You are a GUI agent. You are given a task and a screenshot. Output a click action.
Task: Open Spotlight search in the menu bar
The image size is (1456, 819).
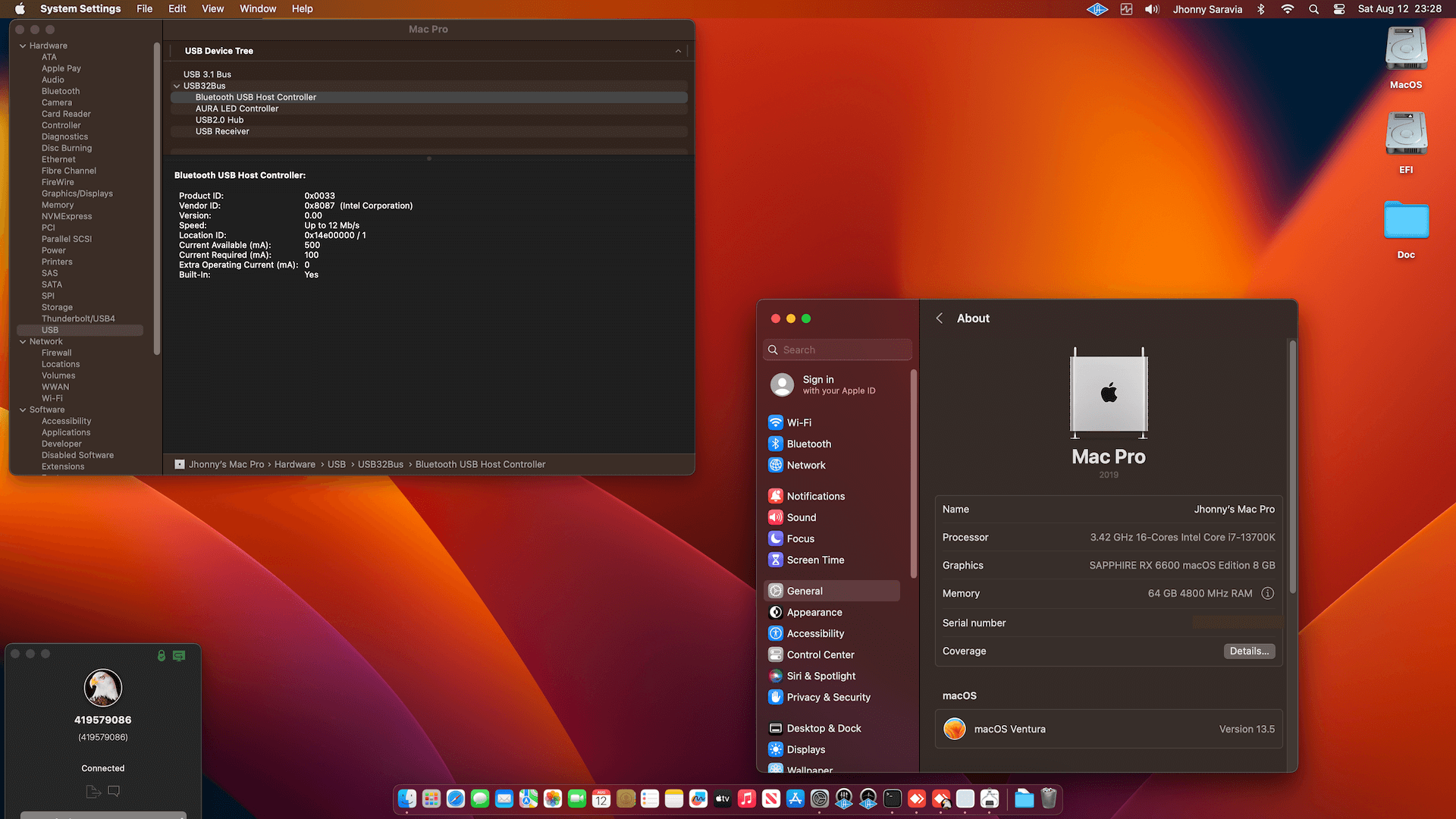coord(1313,9)
